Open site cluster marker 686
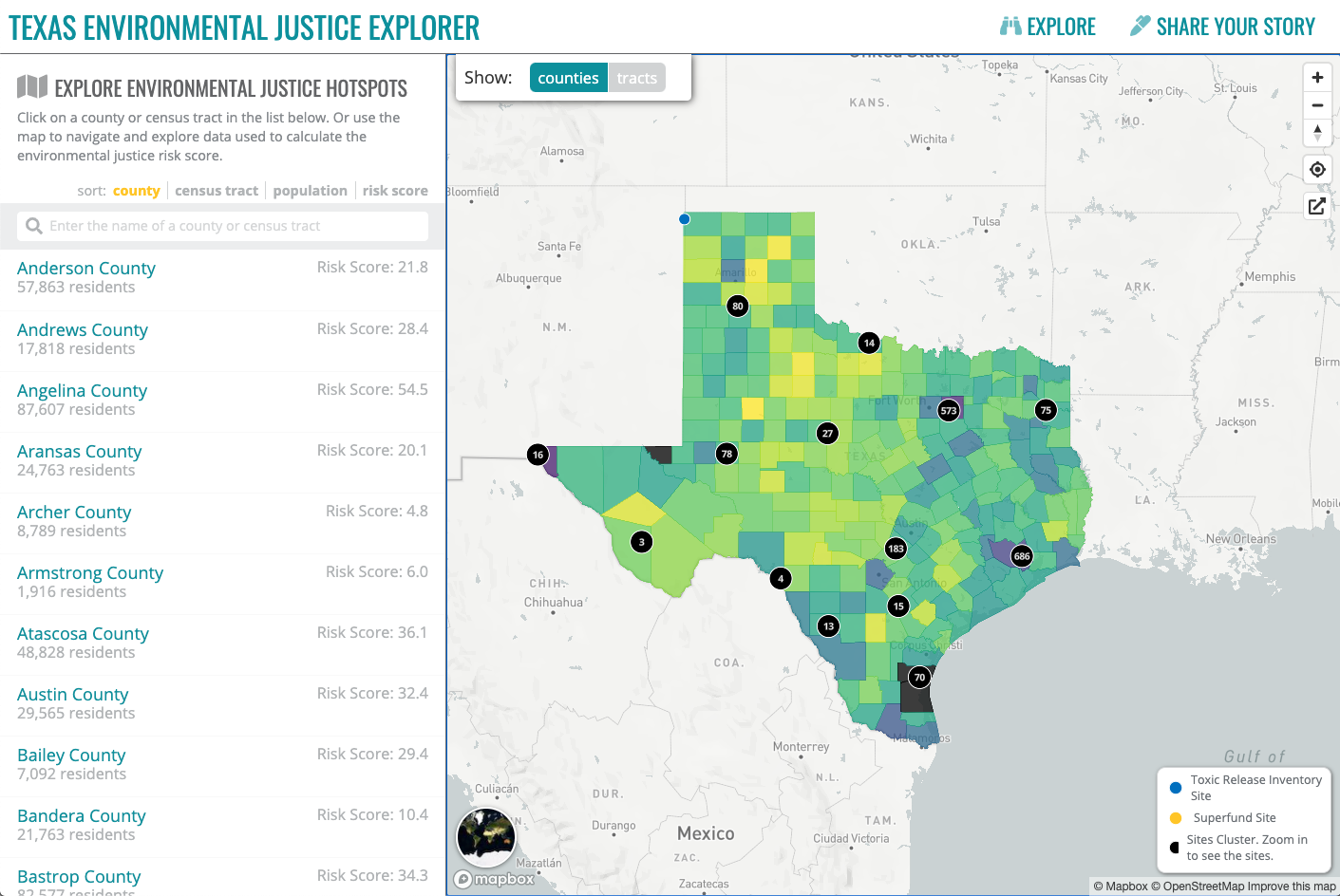The height and width of the screenshot is (896, 1340). [x=1022, y=556]
